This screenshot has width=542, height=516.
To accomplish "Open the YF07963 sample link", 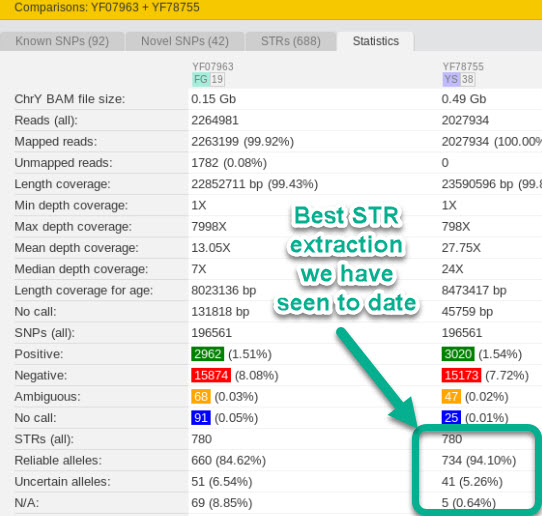I will 213,66.
